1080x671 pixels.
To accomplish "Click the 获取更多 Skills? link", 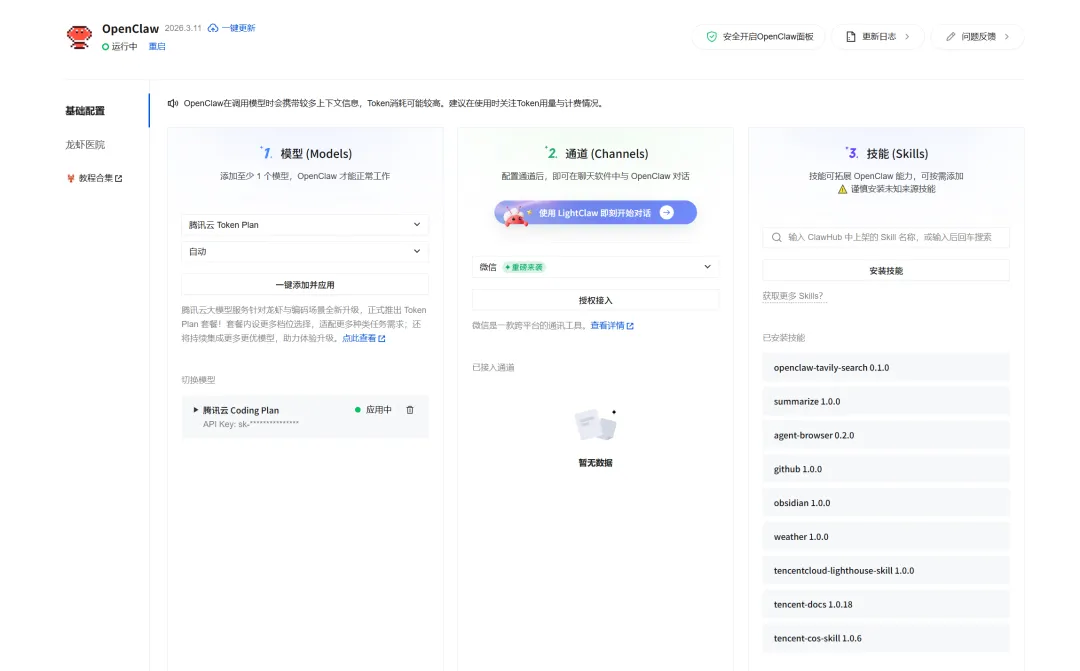I will pyautogui.click(x=793, y=296).
